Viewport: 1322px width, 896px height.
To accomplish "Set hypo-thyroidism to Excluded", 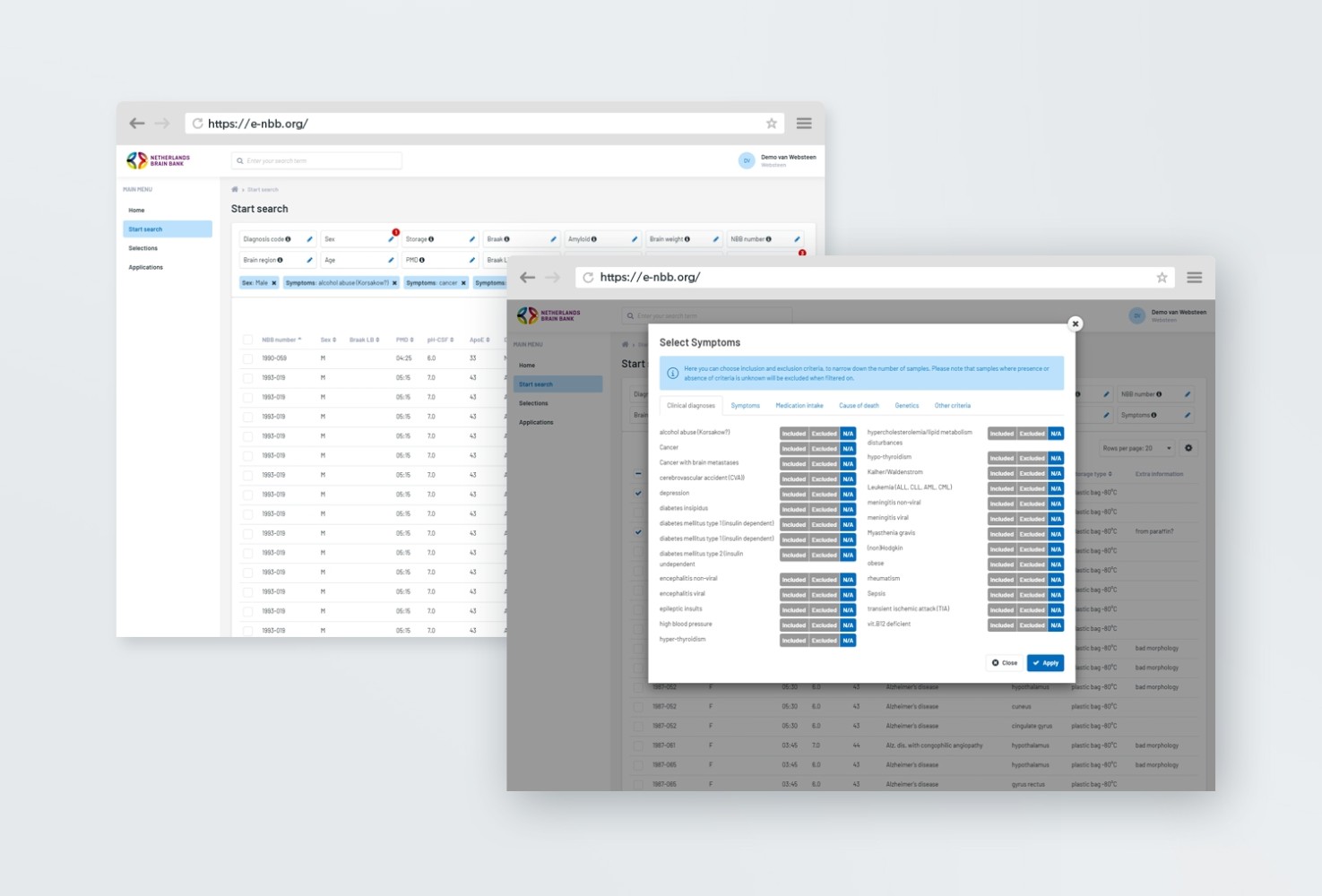I will (1033, 458).
